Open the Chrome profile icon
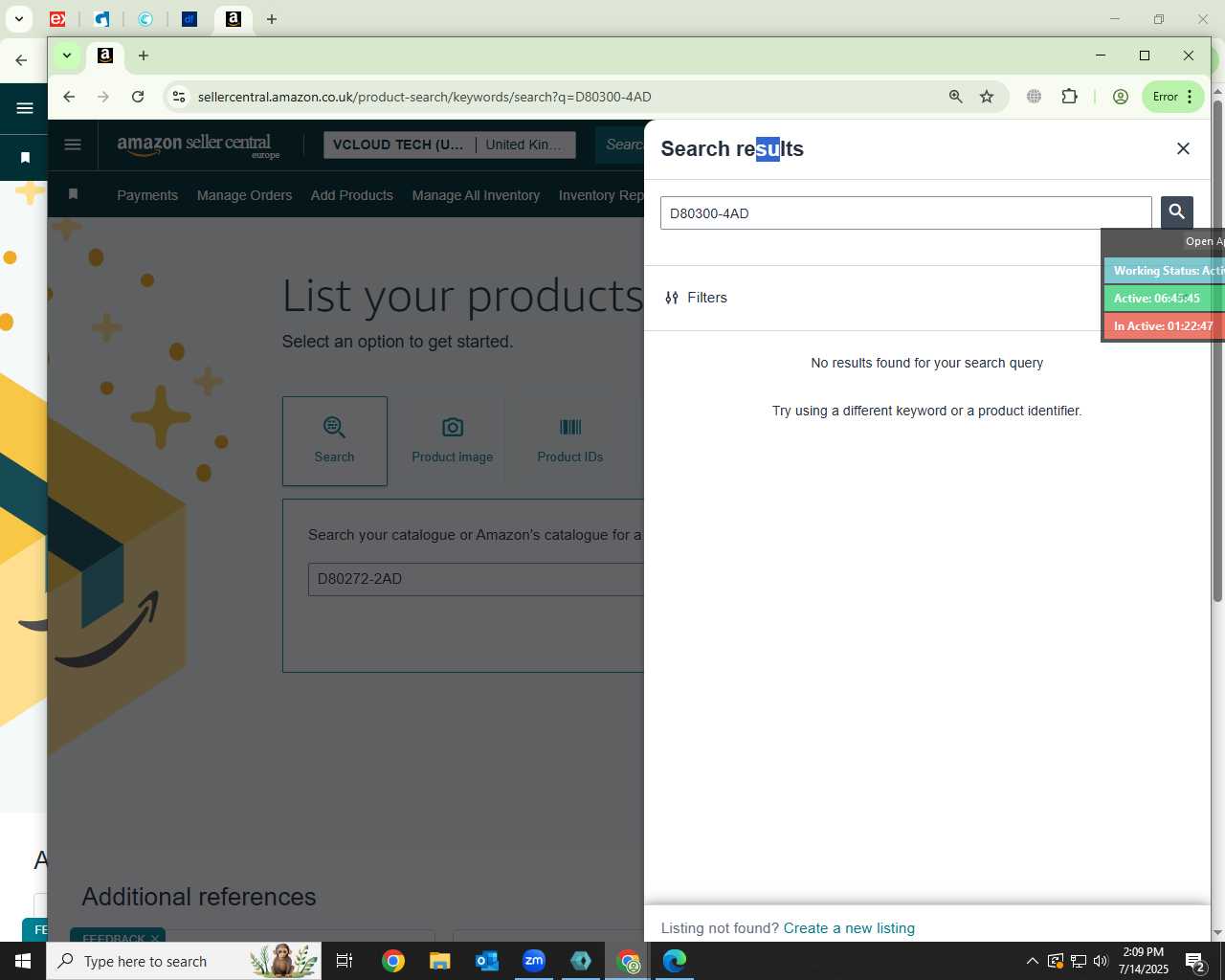The image size is (1225, 980). (1121, 97)
